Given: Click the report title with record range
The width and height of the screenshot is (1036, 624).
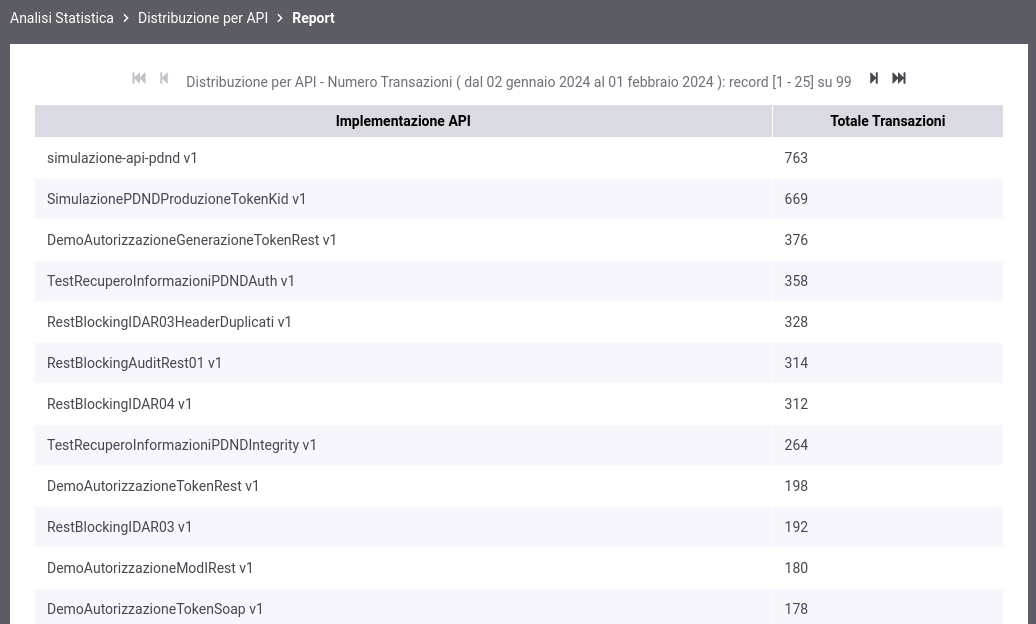Looking at the screenshot, I should [x=519, y=82].
